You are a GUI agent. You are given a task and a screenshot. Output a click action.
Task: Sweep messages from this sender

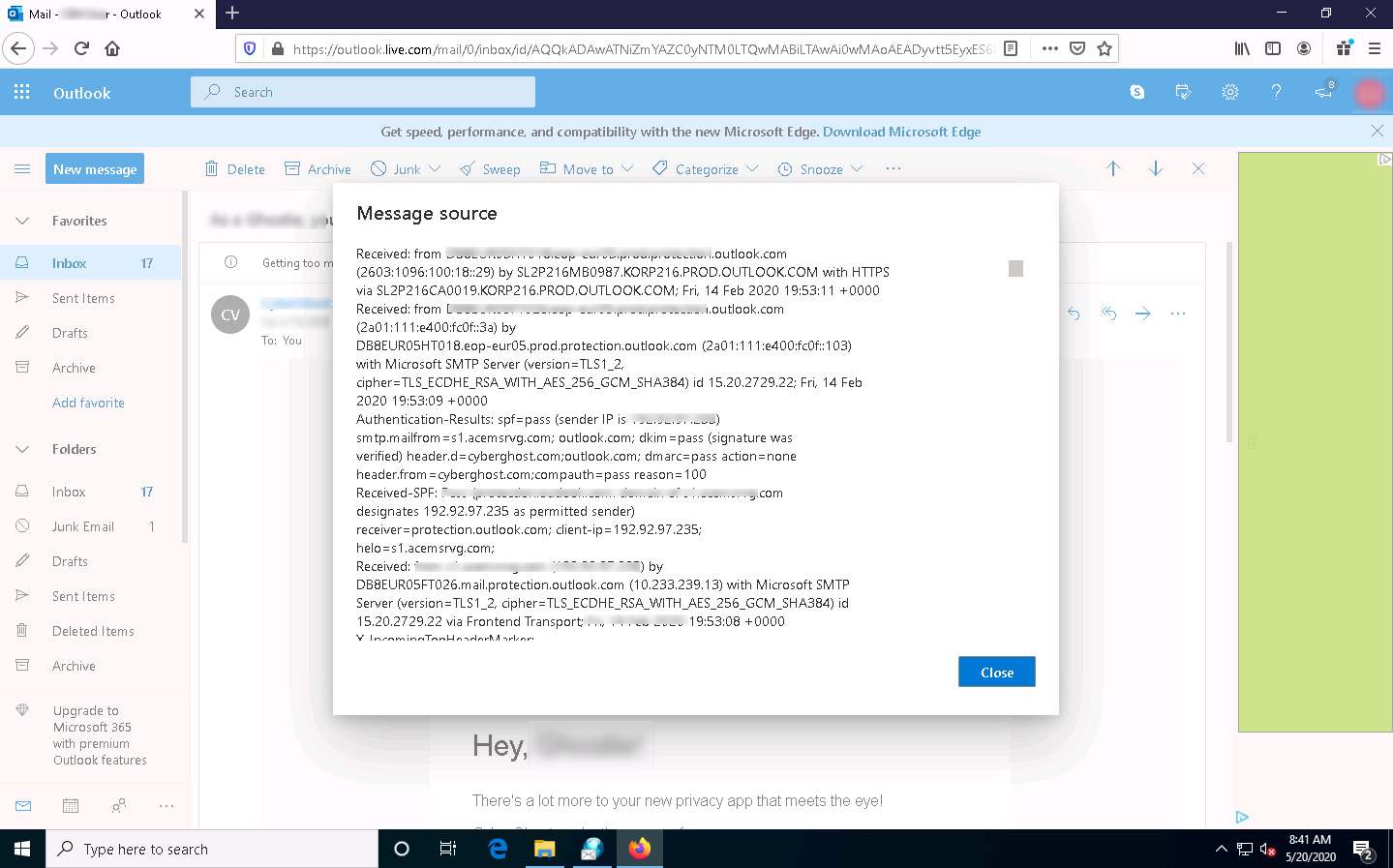[x=490, y=169]
